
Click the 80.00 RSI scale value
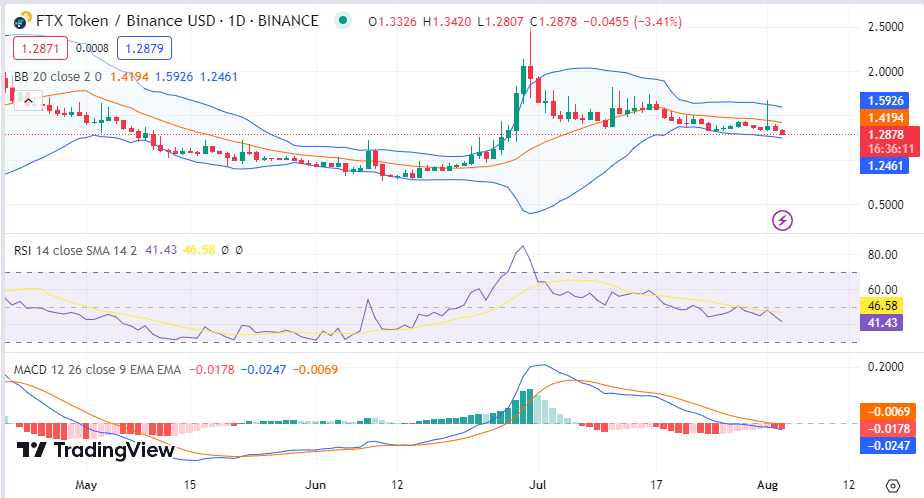tap(883, 255)
